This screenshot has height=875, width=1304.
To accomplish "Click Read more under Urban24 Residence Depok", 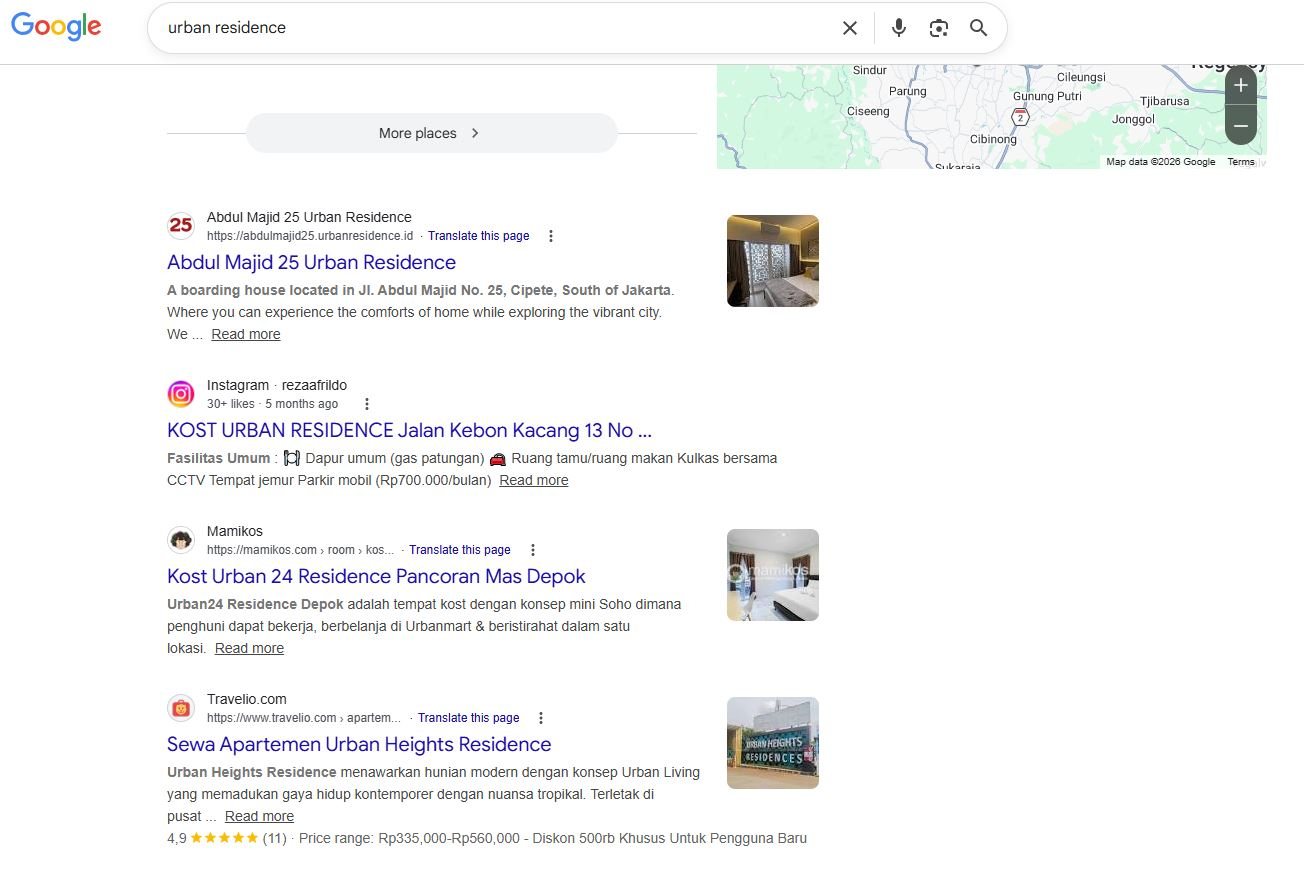I will tap(249, 648).
